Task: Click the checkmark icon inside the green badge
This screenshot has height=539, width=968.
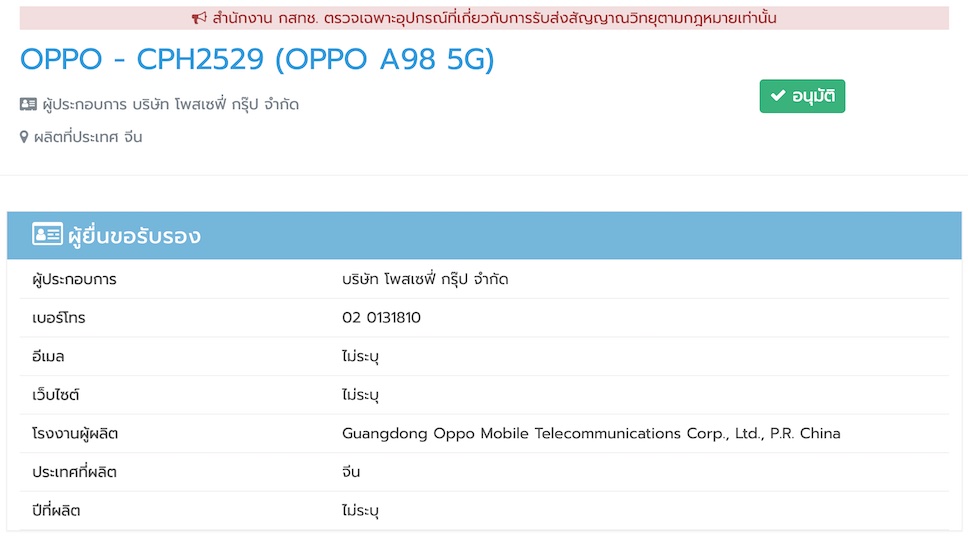Action: click(778, 97)
